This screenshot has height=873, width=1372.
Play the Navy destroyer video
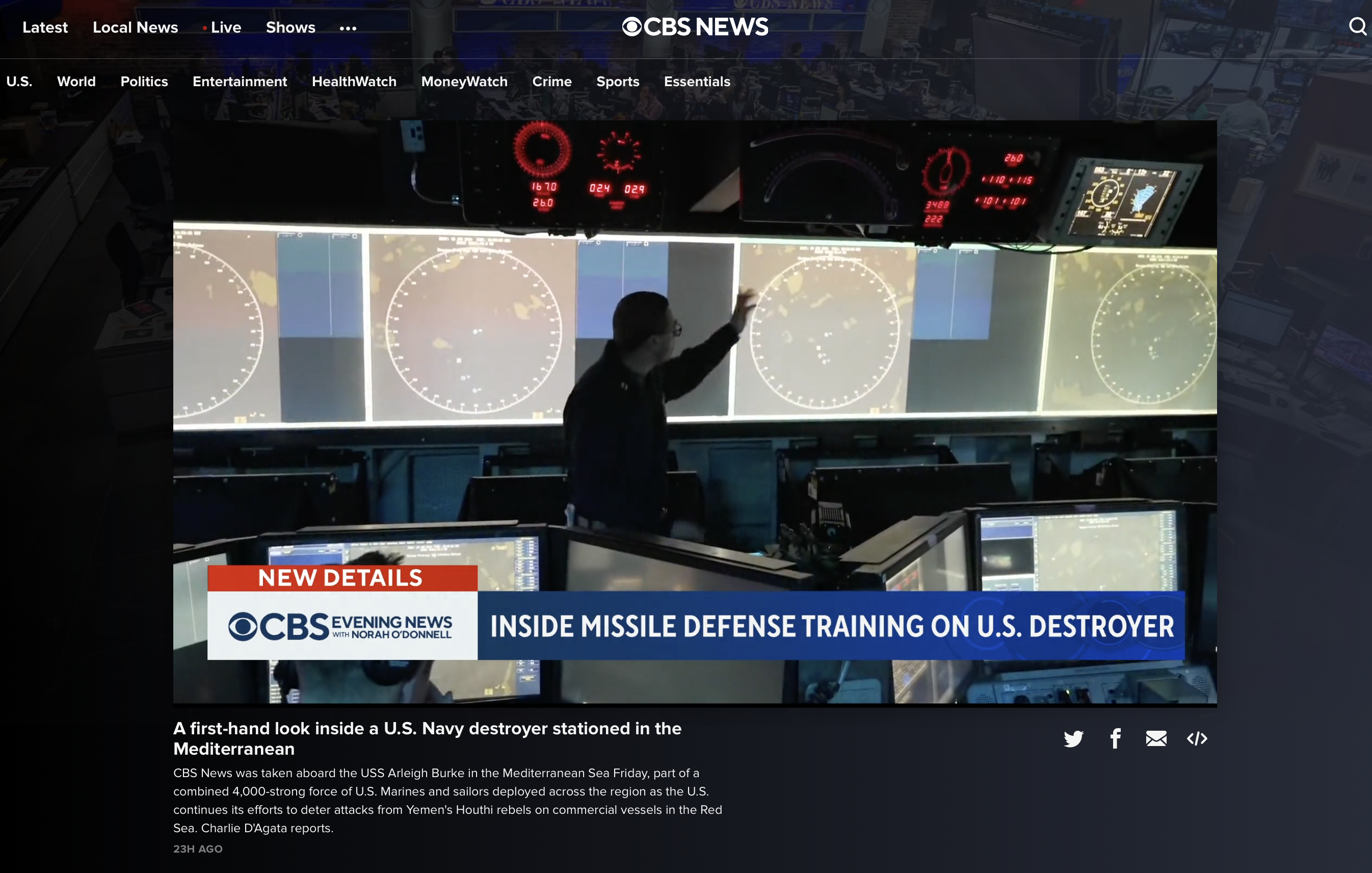click(695, 412)
